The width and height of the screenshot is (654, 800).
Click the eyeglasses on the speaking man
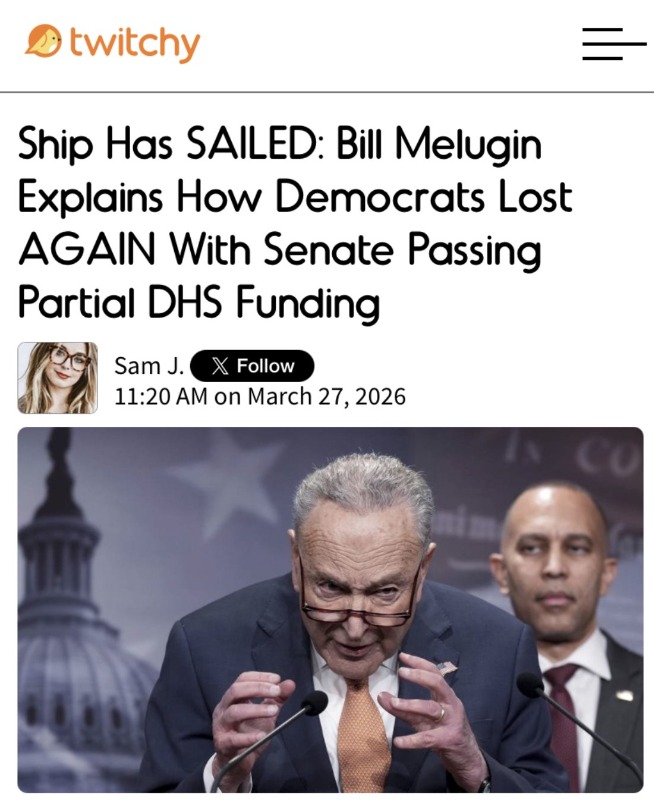tap(360, 599)
